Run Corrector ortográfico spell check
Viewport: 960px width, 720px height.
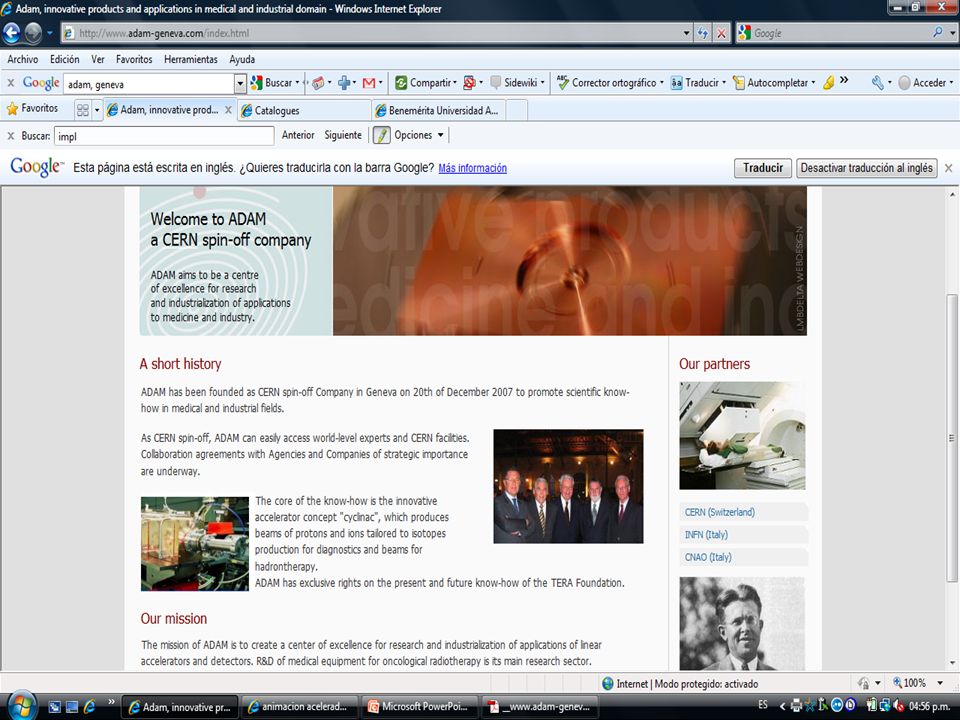point(609,83)
